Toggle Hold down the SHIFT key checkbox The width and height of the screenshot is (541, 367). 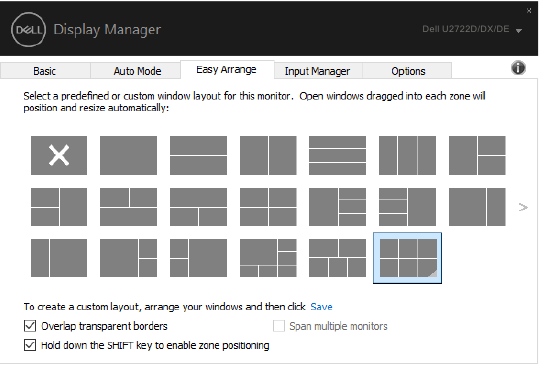click(30, 345)
